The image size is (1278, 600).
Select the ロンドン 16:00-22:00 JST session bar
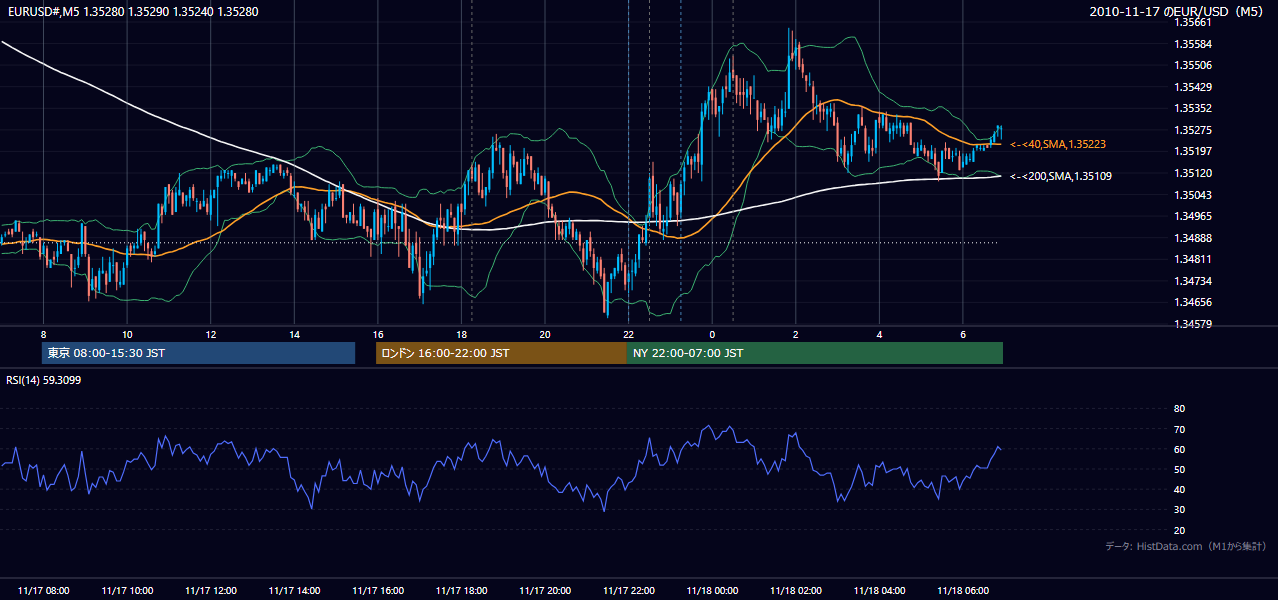(501, 353)
